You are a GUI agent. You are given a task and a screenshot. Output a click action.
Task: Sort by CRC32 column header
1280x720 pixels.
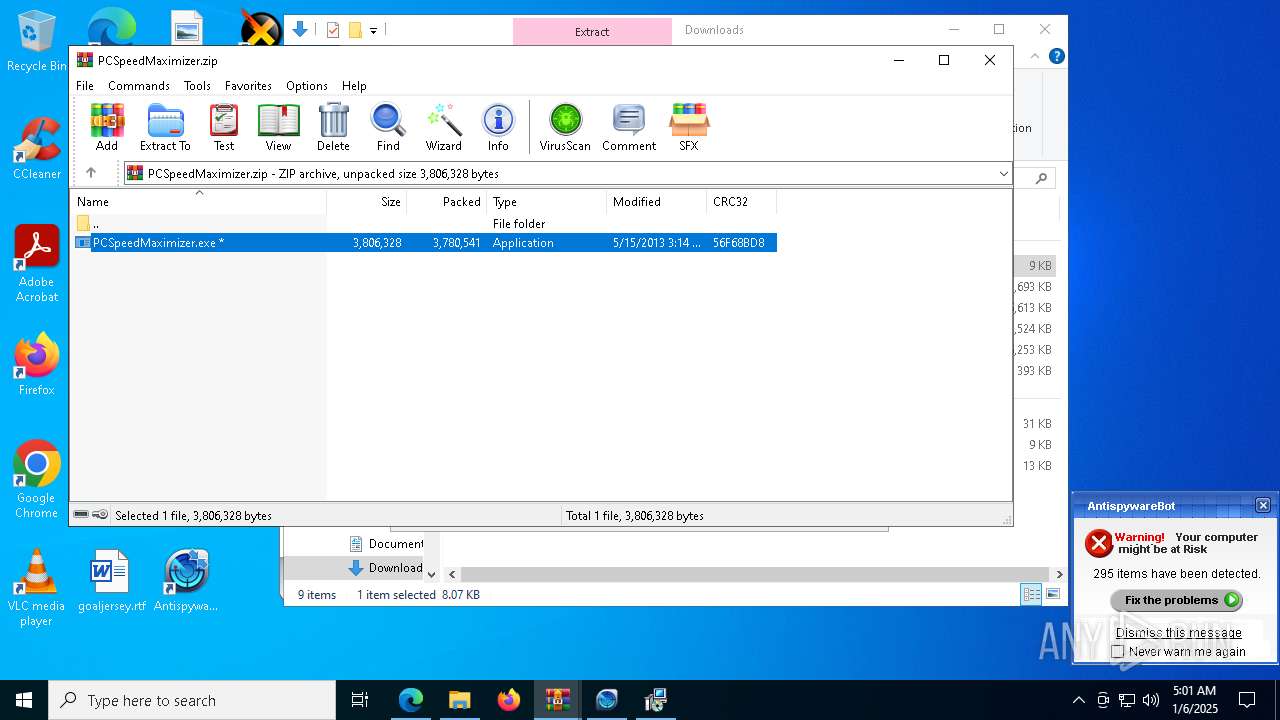(741, 201)
